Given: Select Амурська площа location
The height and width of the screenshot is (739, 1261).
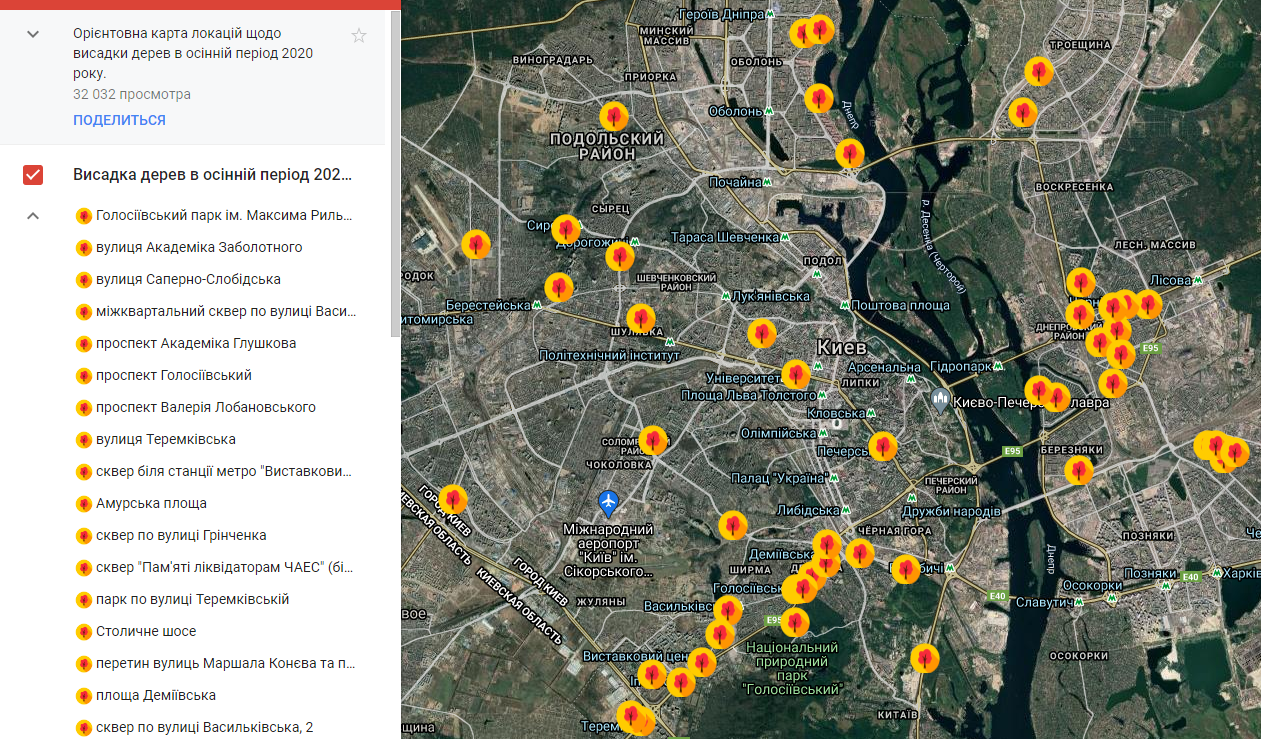Looking at the screenshot, I should (152, 503).
